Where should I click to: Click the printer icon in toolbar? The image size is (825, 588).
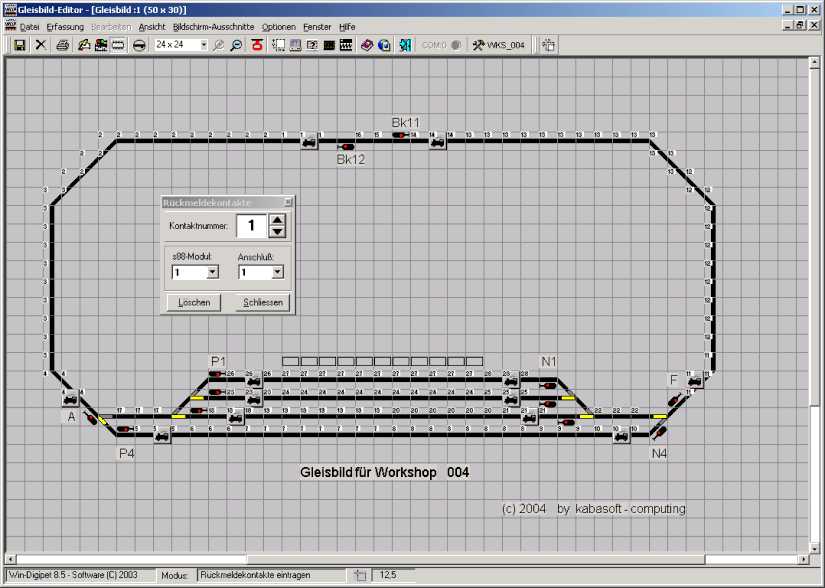pos(63,45)
